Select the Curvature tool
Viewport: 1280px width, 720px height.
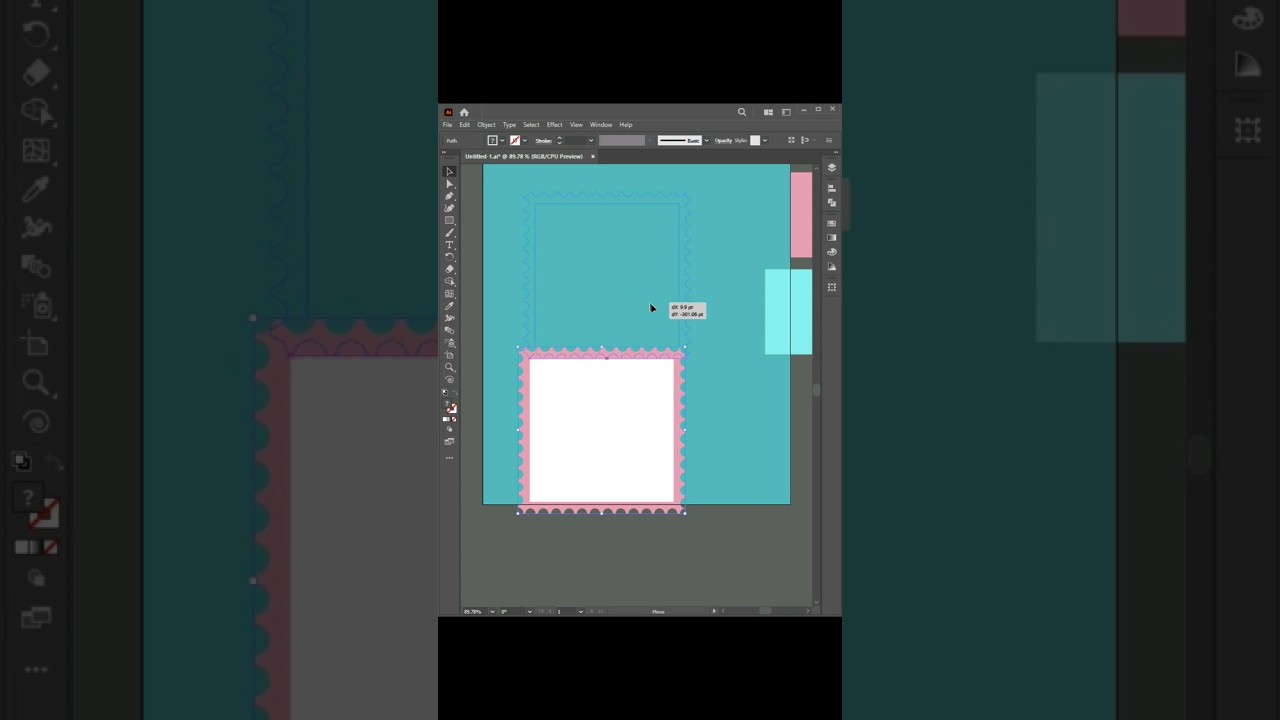(x=449, y=208)
